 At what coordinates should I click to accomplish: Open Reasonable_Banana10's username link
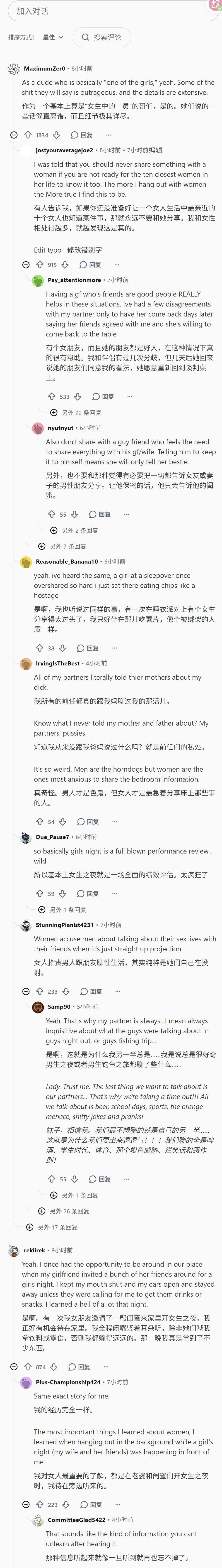[x=67, y=561]
